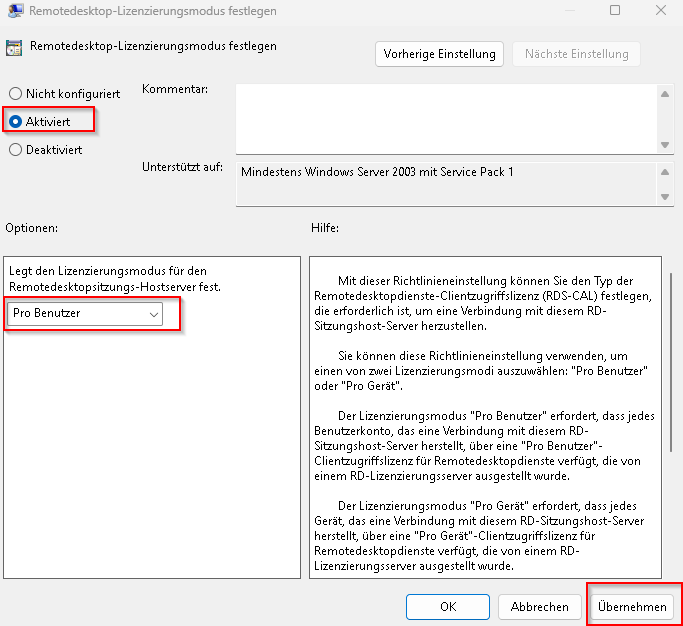683x626 pixels.
Task: Click the policy icon in the title bar
Action: click(x=13, y=11)
